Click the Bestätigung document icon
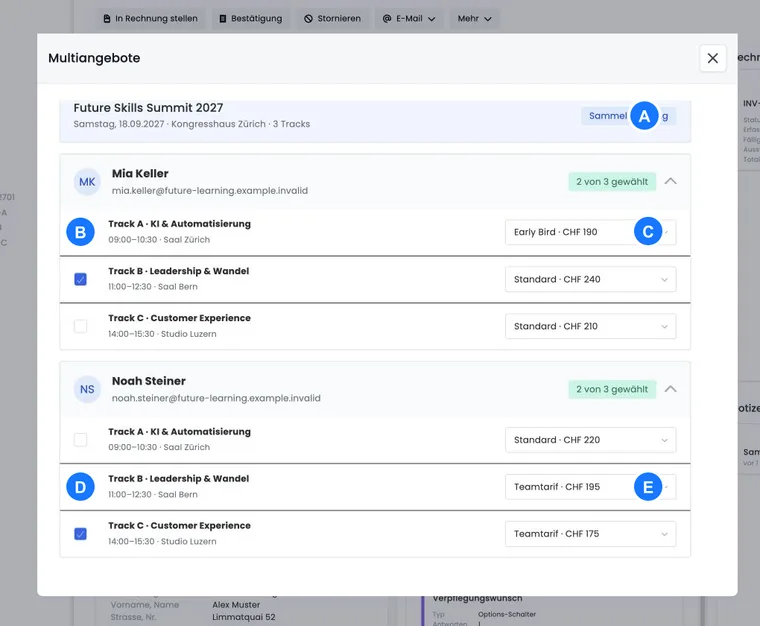 pos(222,18)
